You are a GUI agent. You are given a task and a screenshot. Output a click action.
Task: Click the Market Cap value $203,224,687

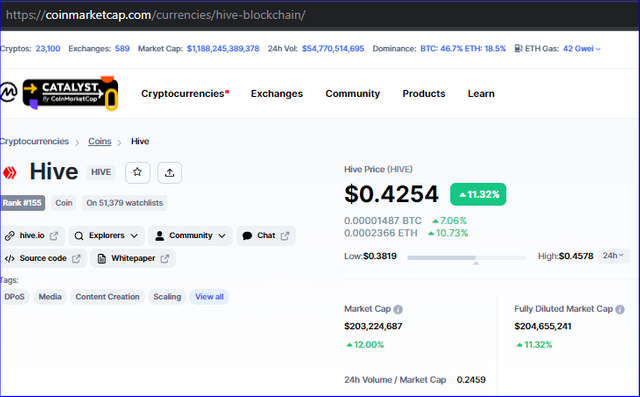point(373,326)
